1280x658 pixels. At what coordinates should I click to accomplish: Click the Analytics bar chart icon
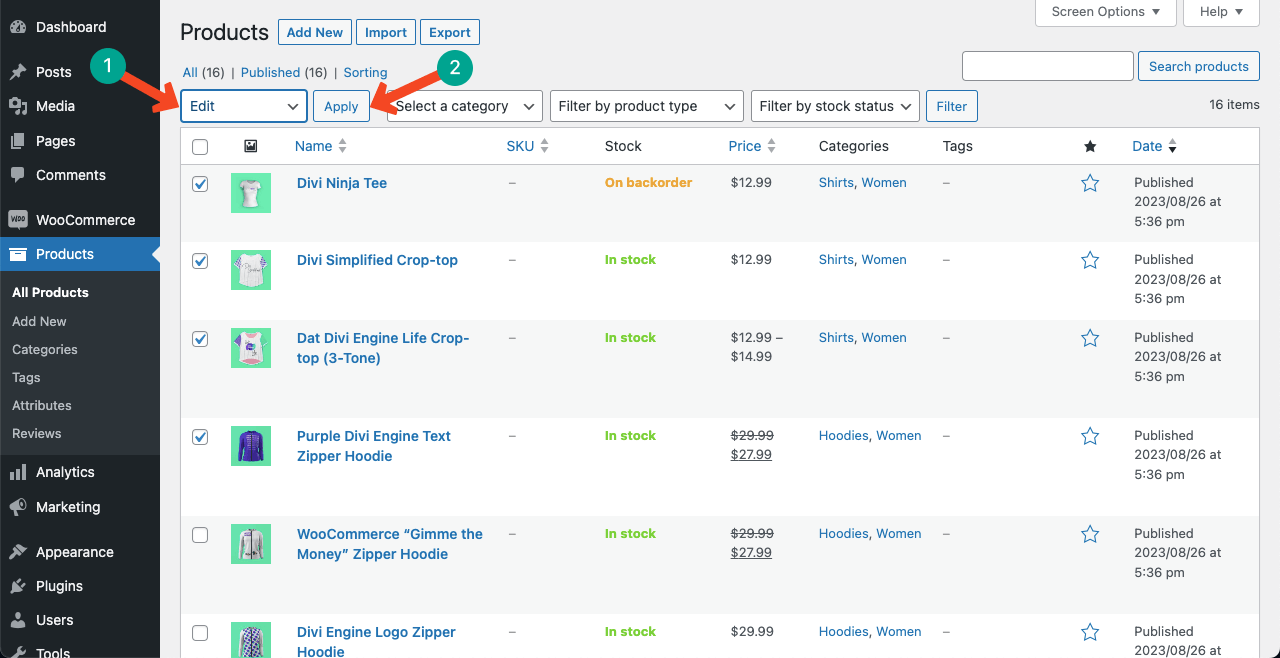pyautogui.click(x=18, y=472)
